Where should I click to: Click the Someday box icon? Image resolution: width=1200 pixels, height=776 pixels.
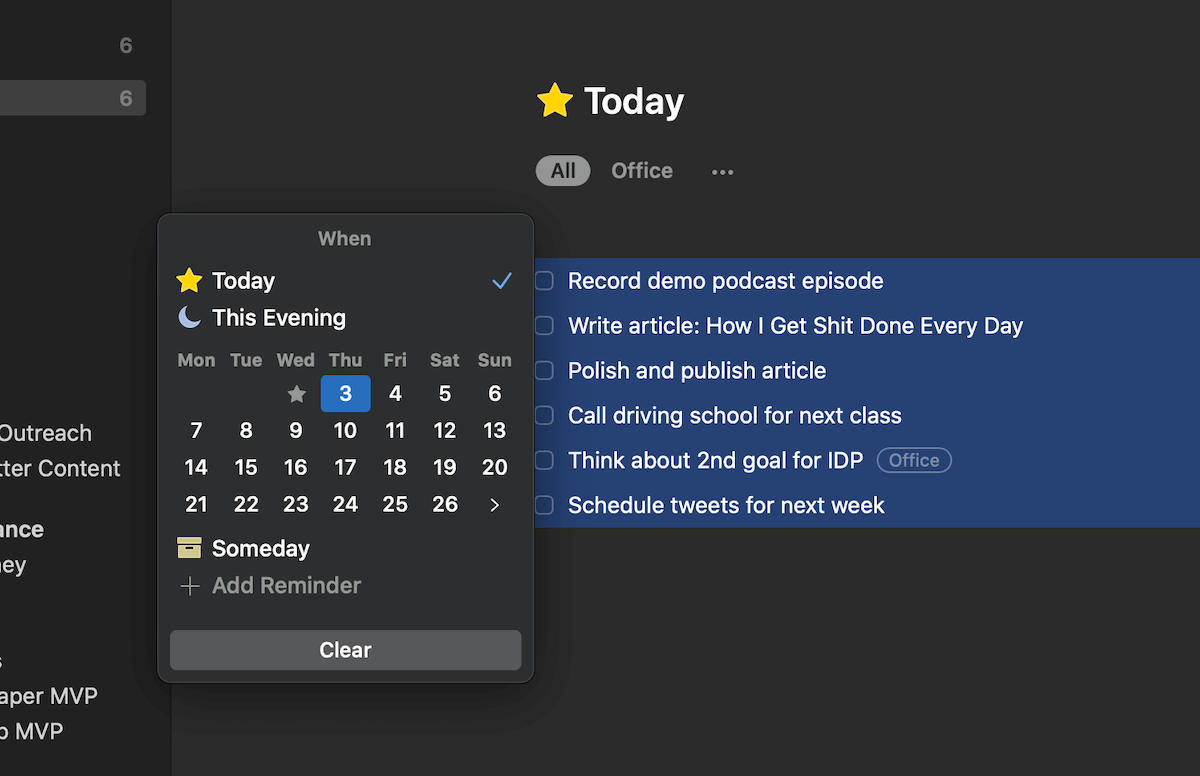(x=190, y=548)
